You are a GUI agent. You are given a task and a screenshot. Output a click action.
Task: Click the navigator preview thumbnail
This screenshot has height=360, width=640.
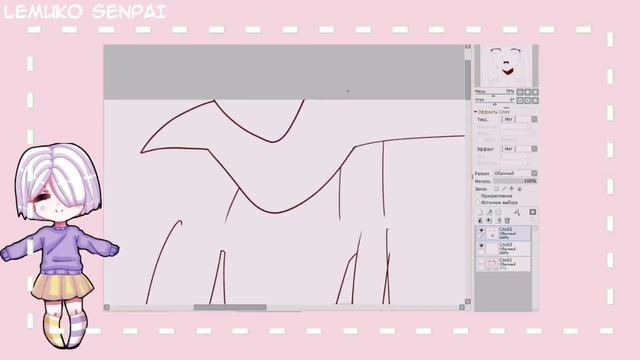506,66
